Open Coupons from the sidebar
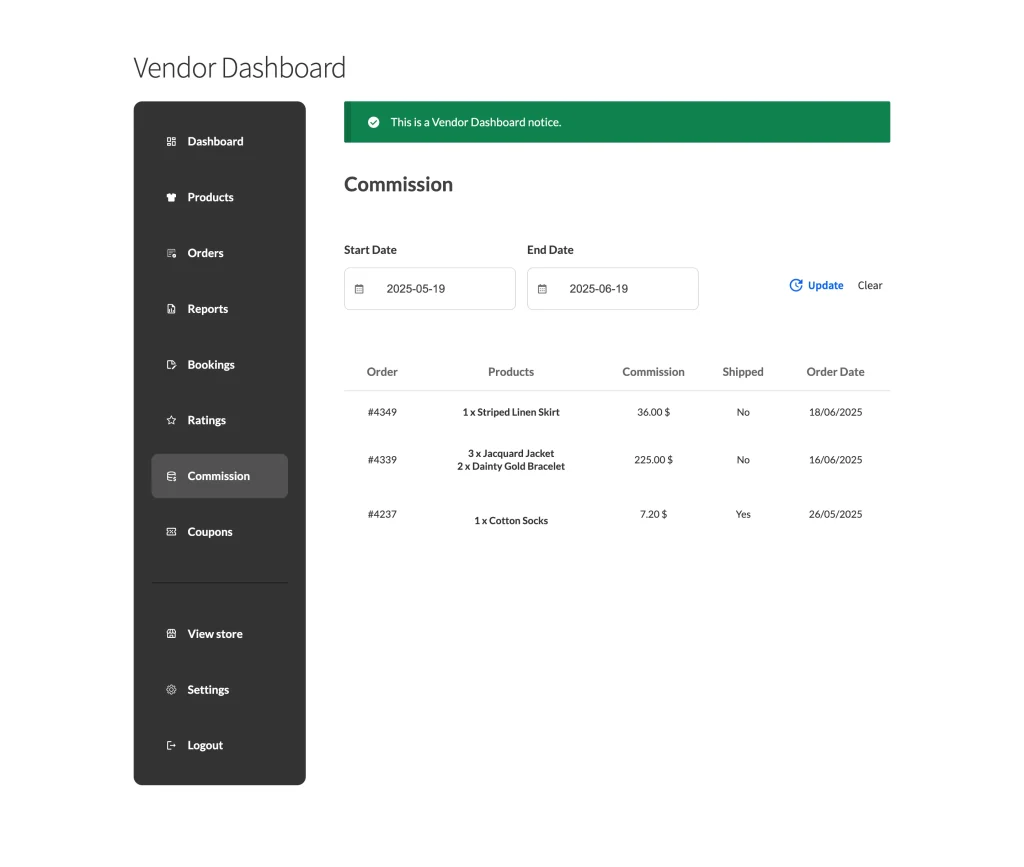Image resolution: width=1024 pixels, height=867 pixels. click(219, 532)
